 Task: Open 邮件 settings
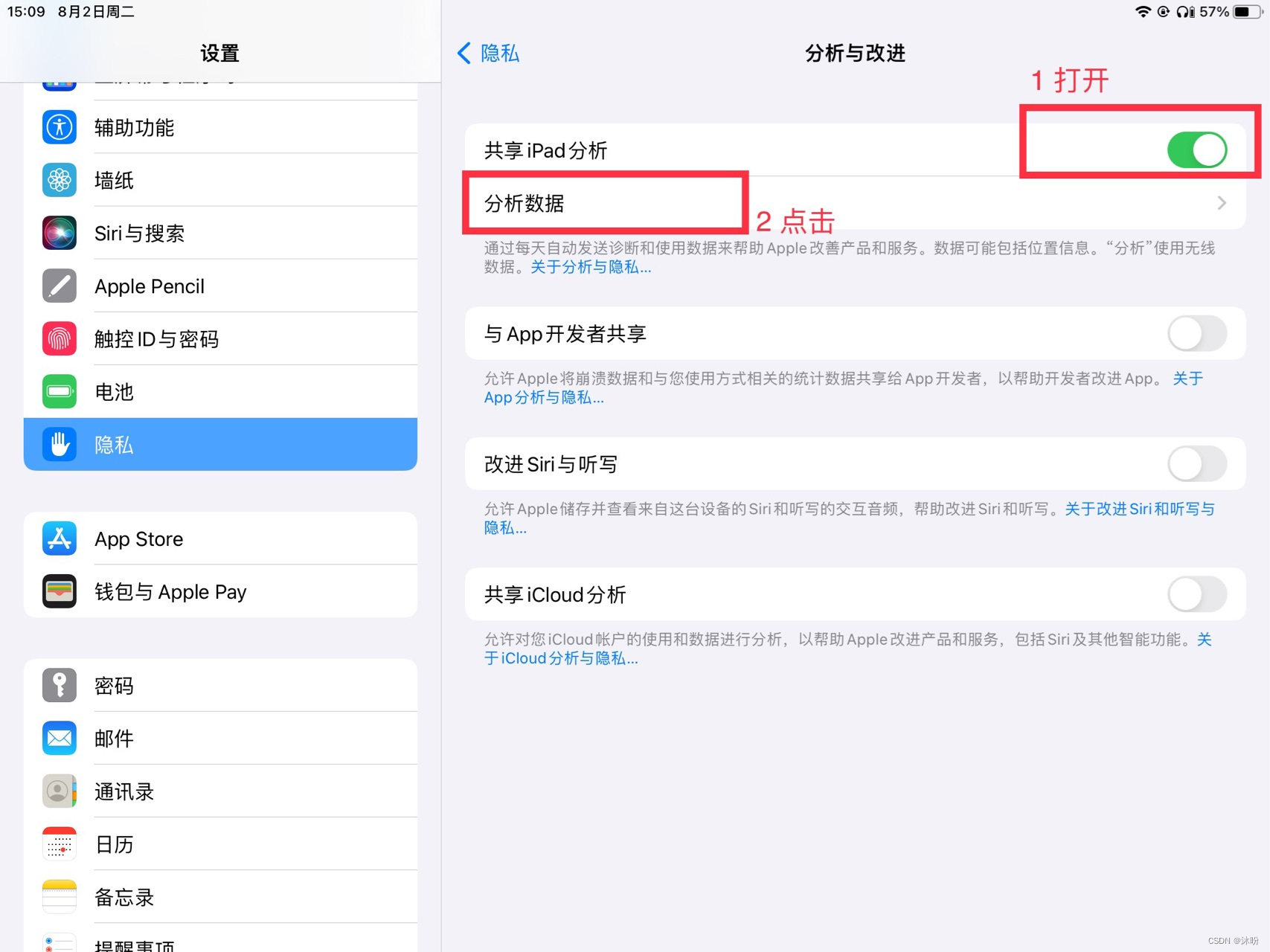click(220, 738)
